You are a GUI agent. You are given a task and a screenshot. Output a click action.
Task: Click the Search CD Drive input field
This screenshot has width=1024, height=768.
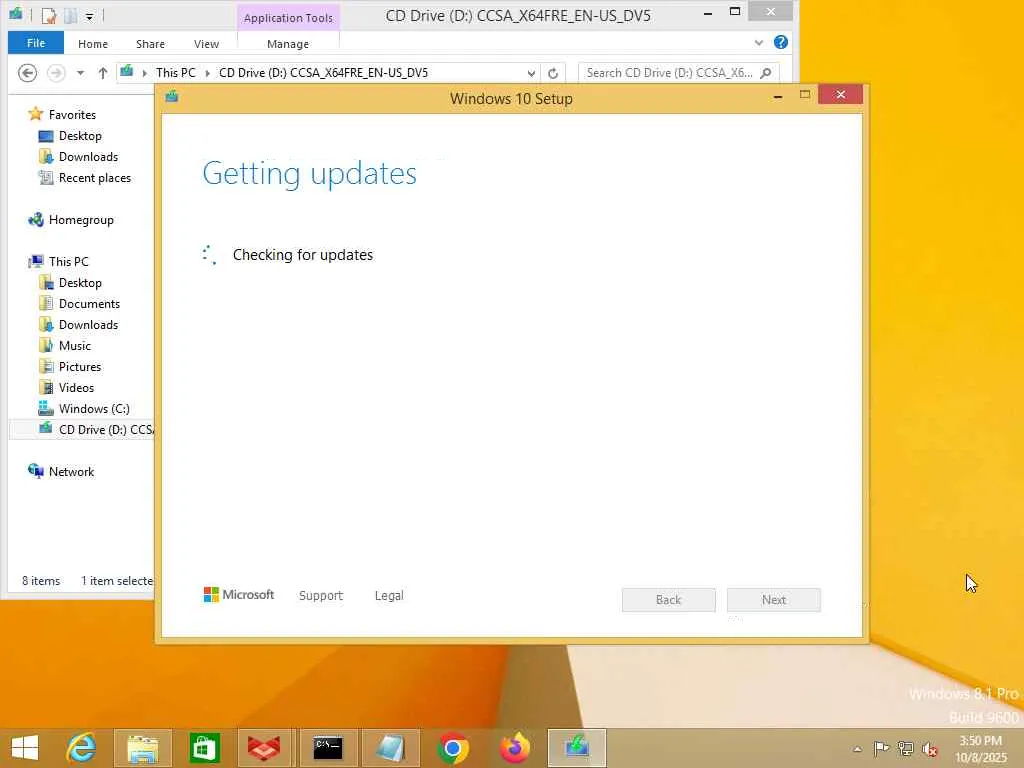[x=669, y=72]
